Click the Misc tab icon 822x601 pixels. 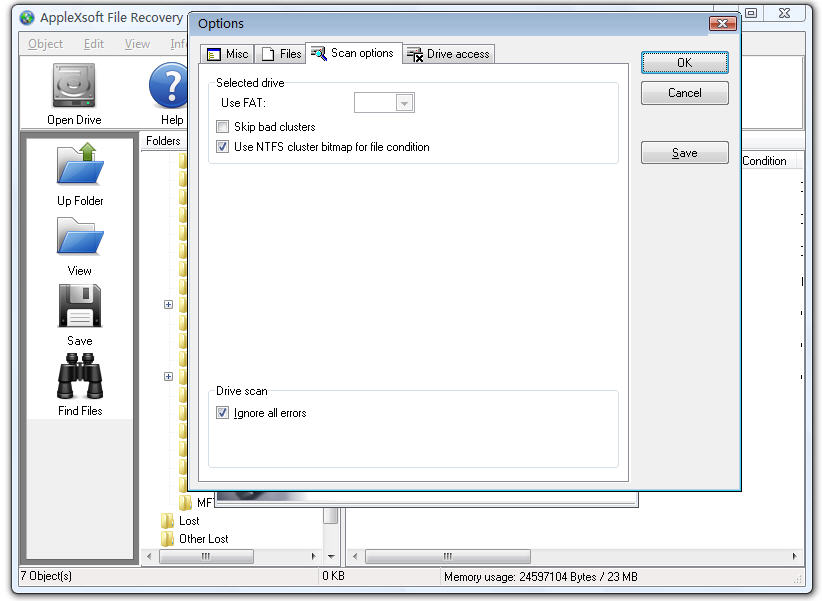click(x=214, y=54)
